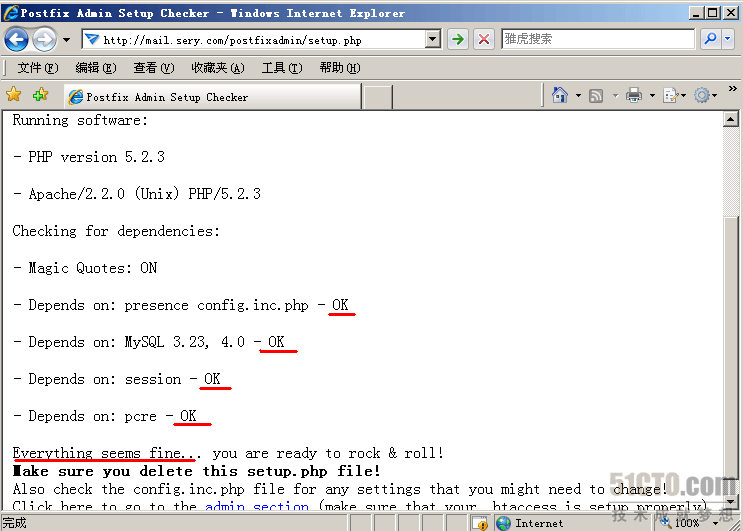This screenshot has width=743, height=531.
Task: Click the RSS feeds icon
Action: point(596,95)
